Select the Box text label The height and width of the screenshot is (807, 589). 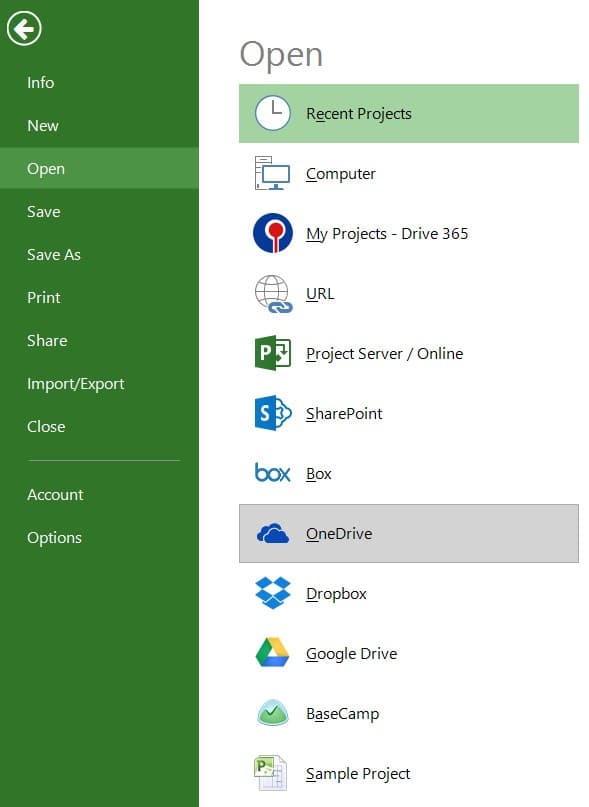point(319,474)
